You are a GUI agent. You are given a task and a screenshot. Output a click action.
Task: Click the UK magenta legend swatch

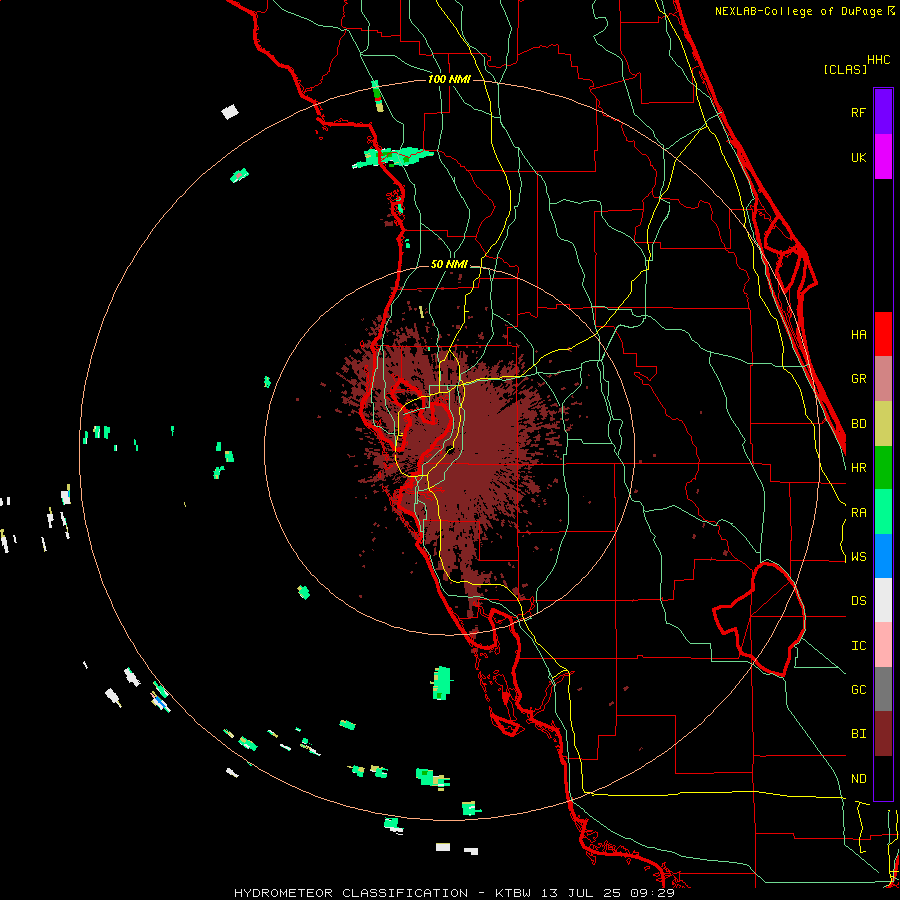883,157
